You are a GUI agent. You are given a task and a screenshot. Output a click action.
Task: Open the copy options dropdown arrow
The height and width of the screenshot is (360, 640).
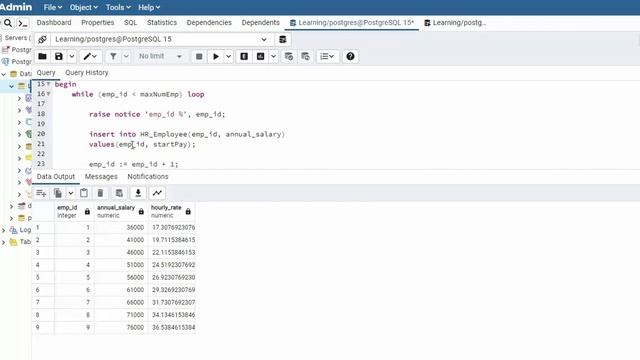(71, 193)
